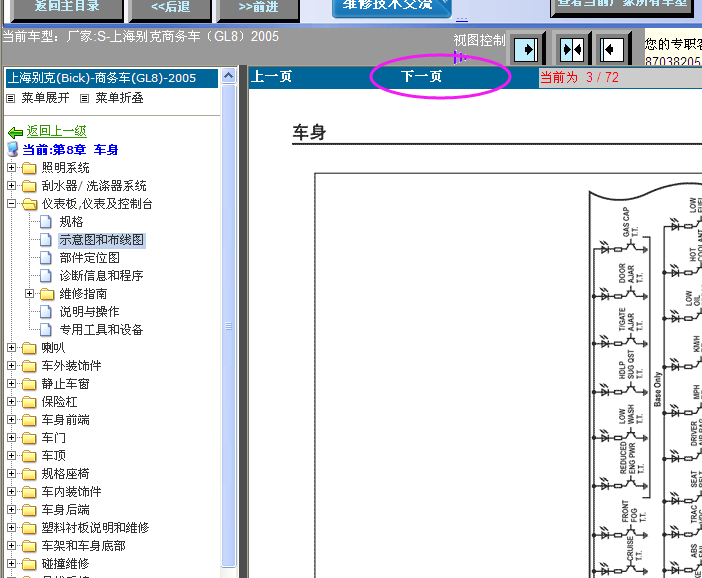Open the 部件定位图 document
Image resolution: width=702 pixels, height=578 pixels.
(x=90, y=257)
